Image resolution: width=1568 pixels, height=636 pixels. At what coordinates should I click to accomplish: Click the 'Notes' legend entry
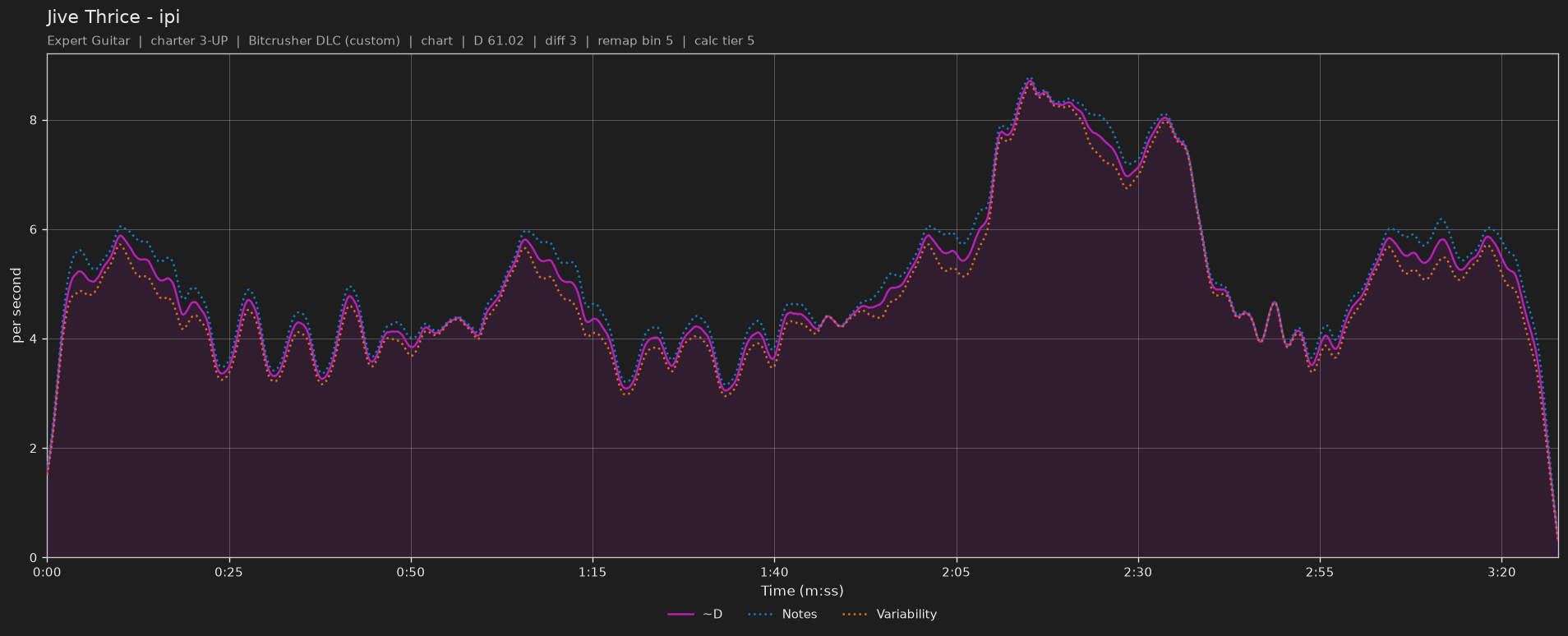782,615
